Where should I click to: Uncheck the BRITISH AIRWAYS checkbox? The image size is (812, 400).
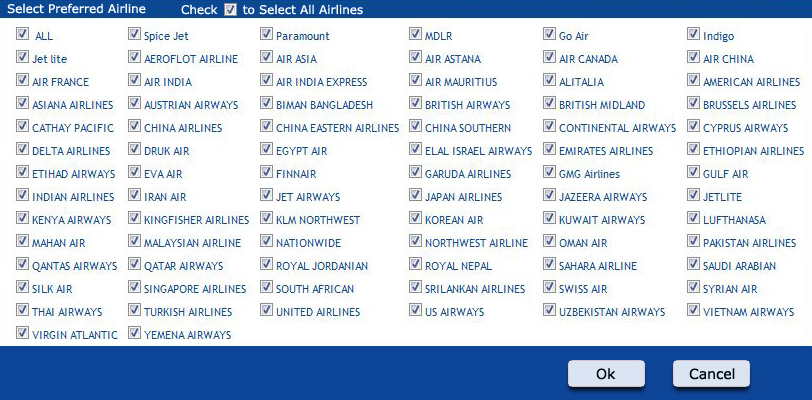pyautogui.click(x=415, y=104)
